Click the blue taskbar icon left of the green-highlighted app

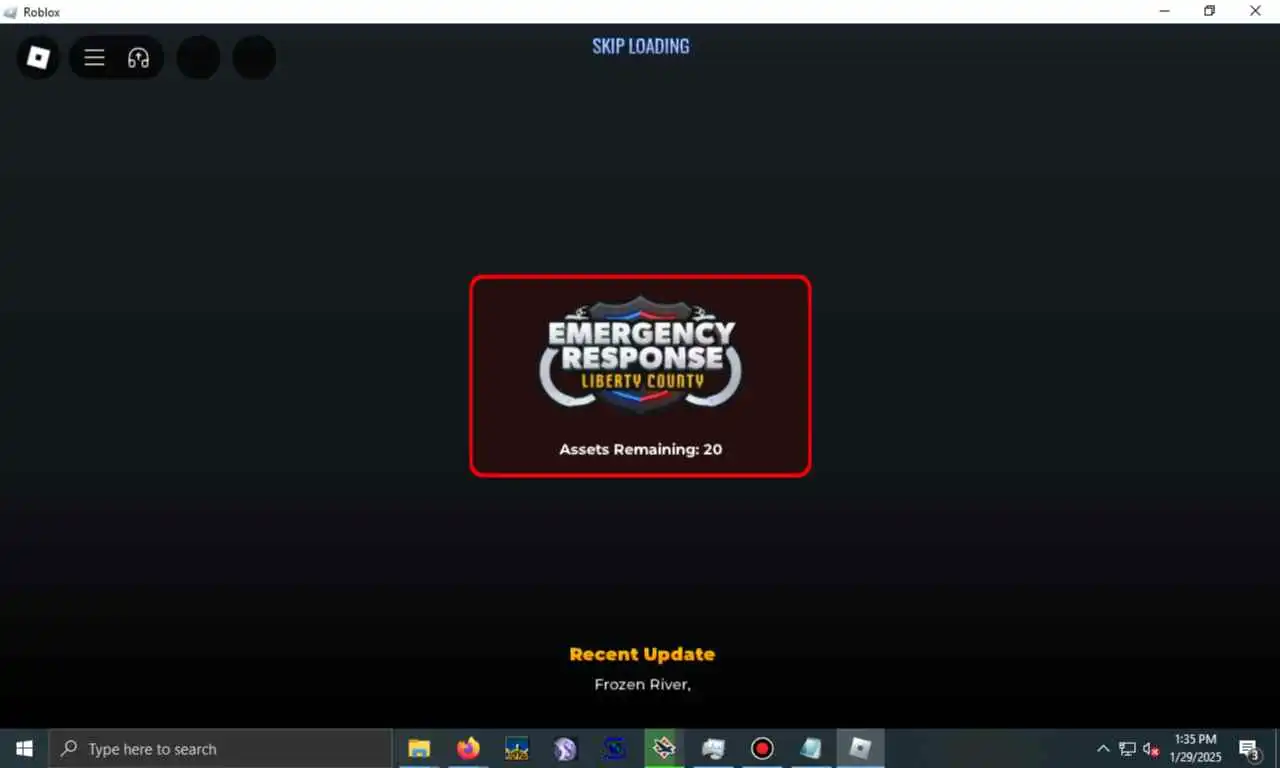click(x=615, y=748)
